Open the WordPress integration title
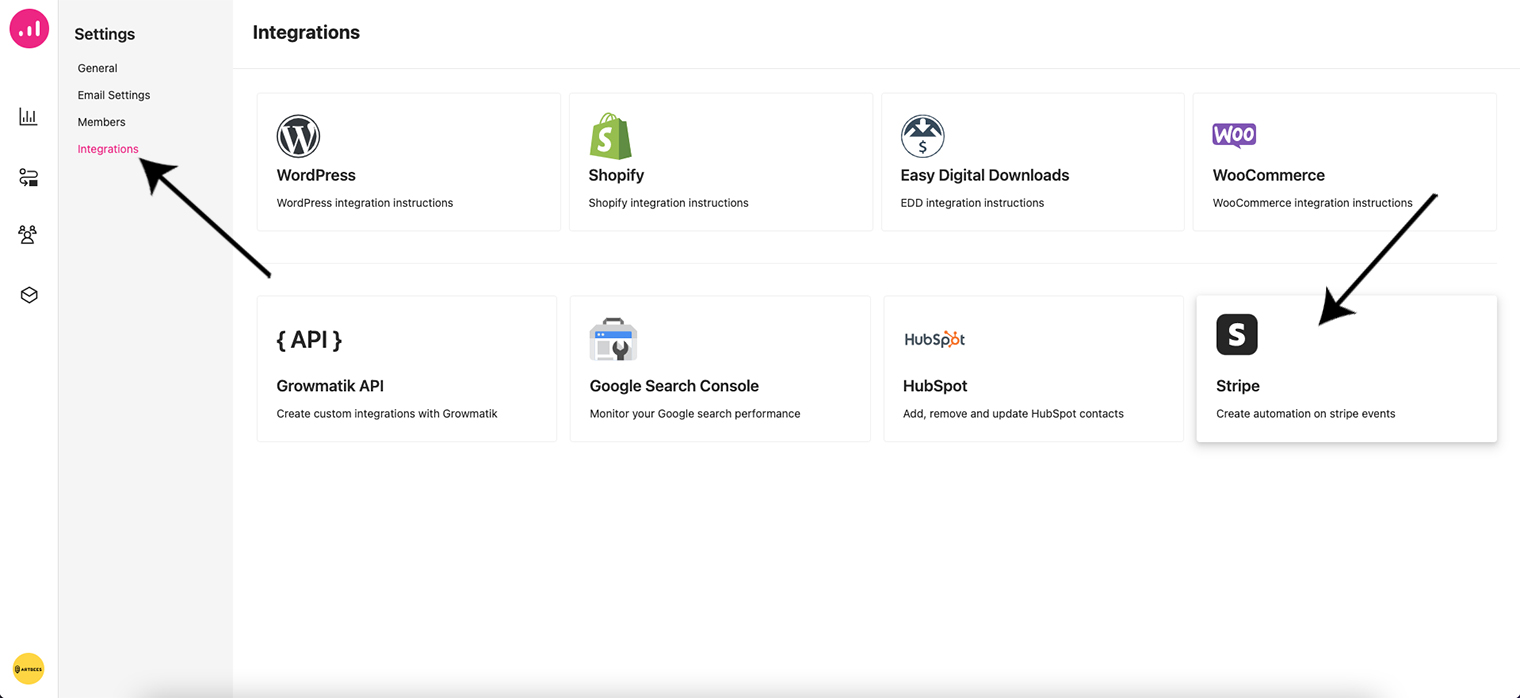The image size is (1520, 698). click(x=316, y=175)
